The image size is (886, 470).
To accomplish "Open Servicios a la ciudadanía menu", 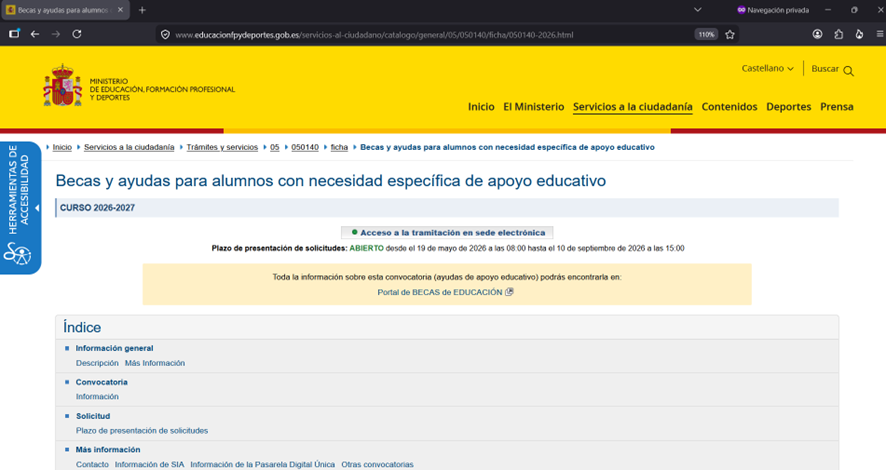I will pyautogui.click(x=632, y=107).
